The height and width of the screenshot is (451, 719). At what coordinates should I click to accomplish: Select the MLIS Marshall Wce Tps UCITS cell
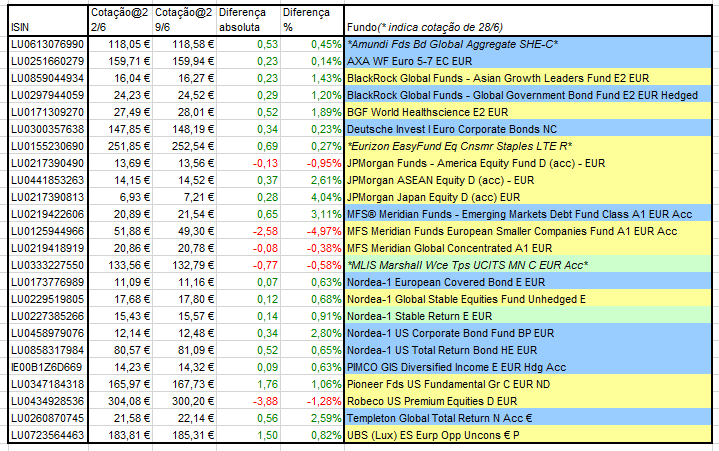click(528, 265)
